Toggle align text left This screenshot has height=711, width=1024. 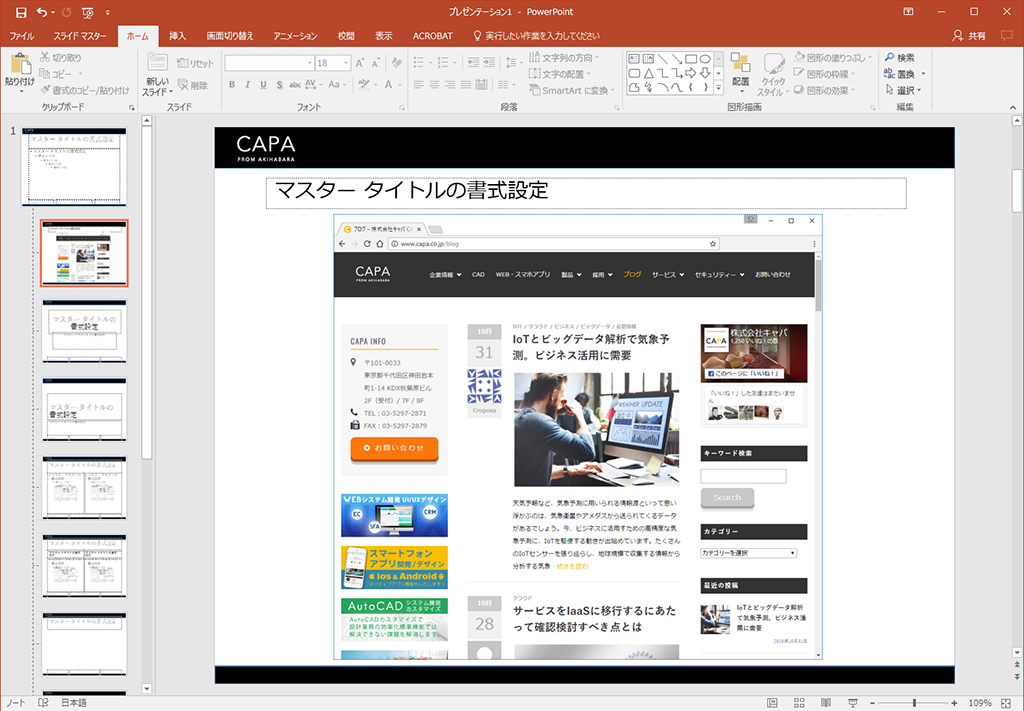[x=419, y=84]
